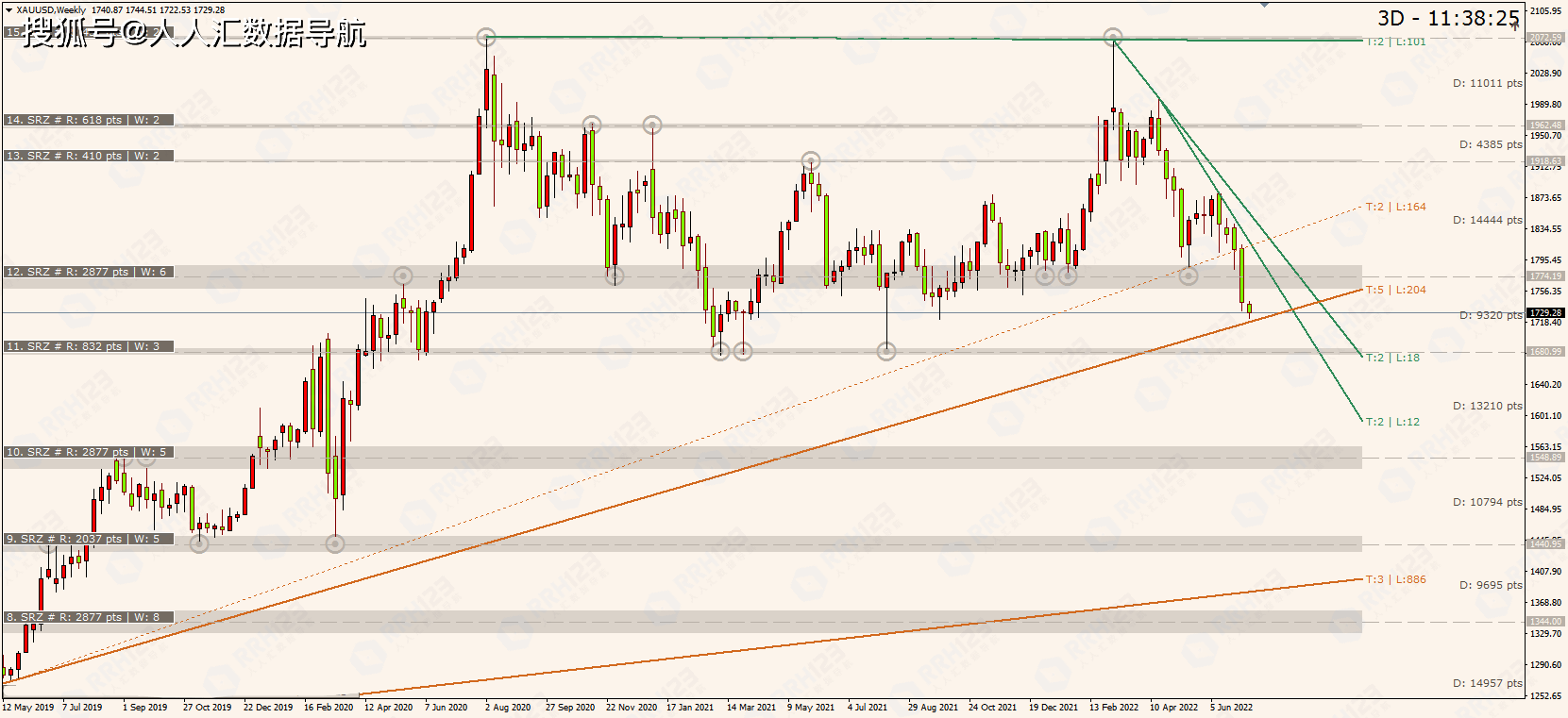Screen dimensions: 1568x718
Task: Click the T:2 | L:164 trendline label
Action: coord(1396,207)
